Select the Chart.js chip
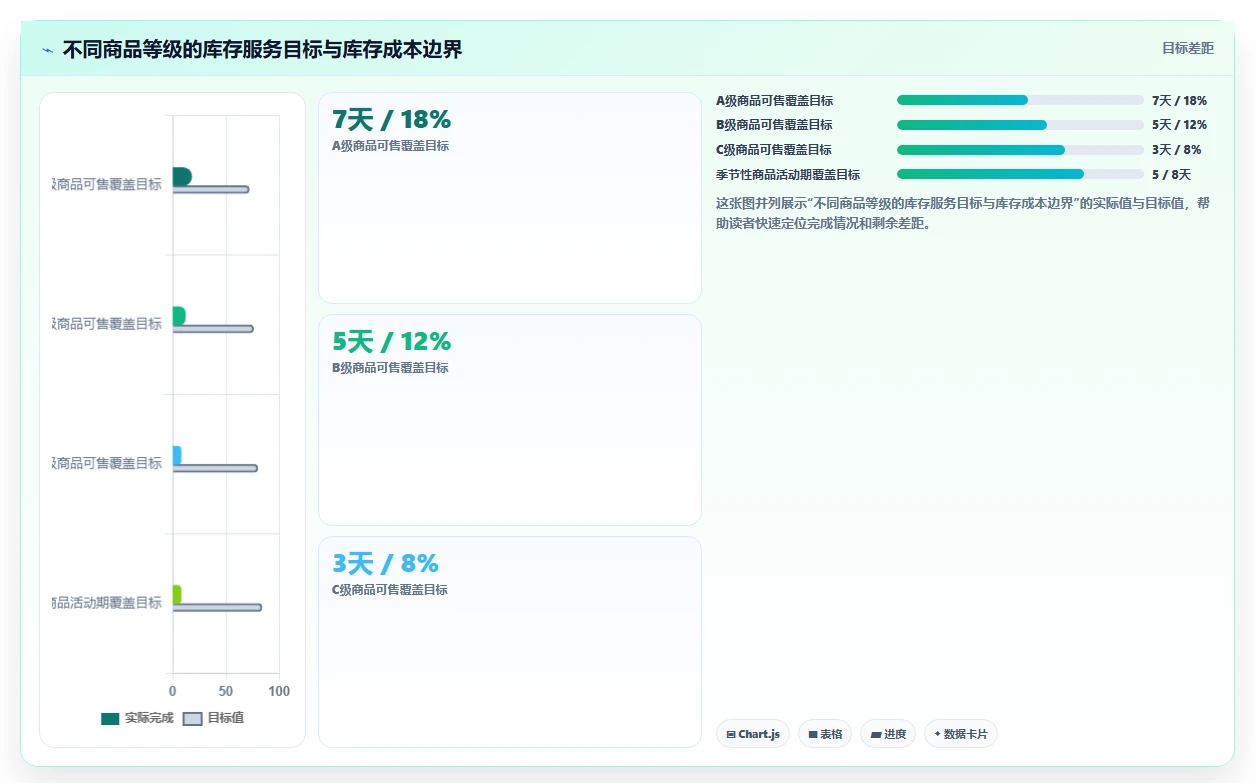This screenshot has width=1255, height=783. [753, 734]
